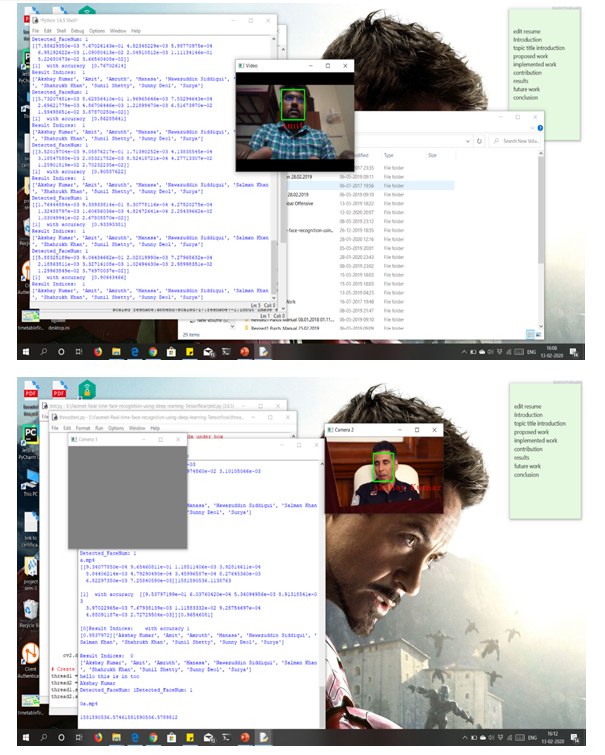Select the highlighted 06-07-2017 folder row
The height and width of the screenshot is (755, 605).
[370, 186]
